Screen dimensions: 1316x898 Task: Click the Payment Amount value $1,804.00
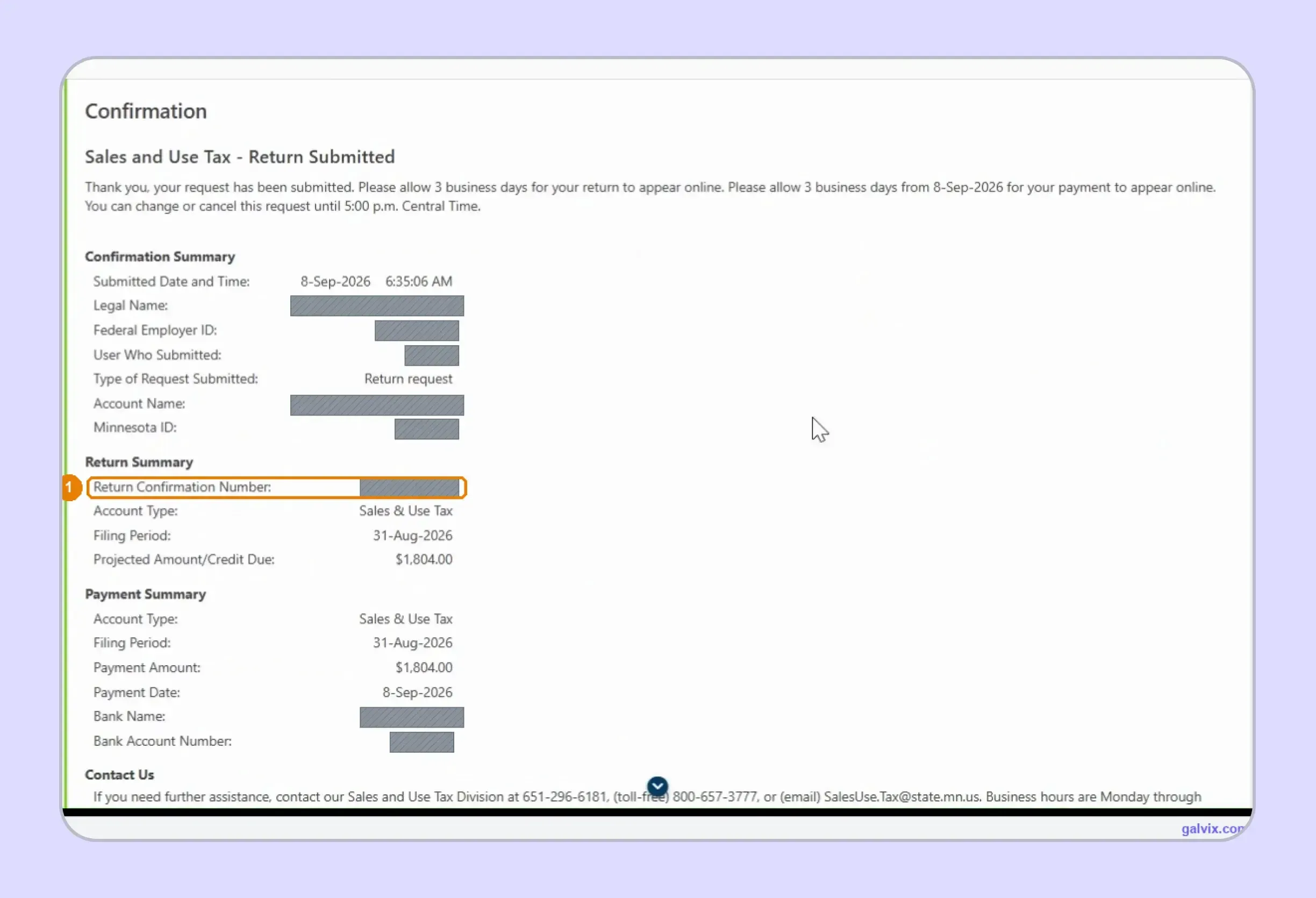(424, 668)
